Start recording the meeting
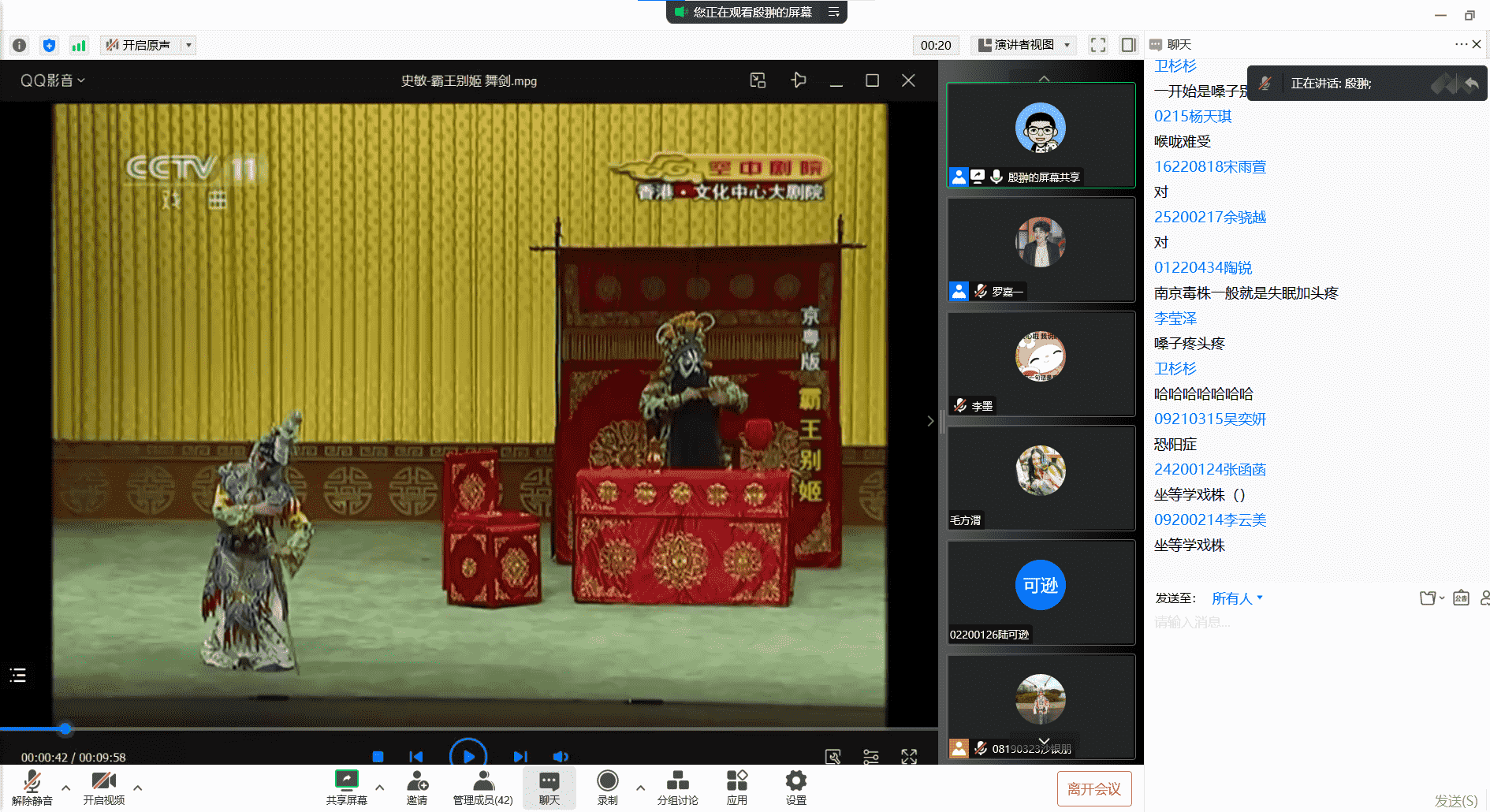This screenshot has width=1490, height=812. tap(607, 787)
